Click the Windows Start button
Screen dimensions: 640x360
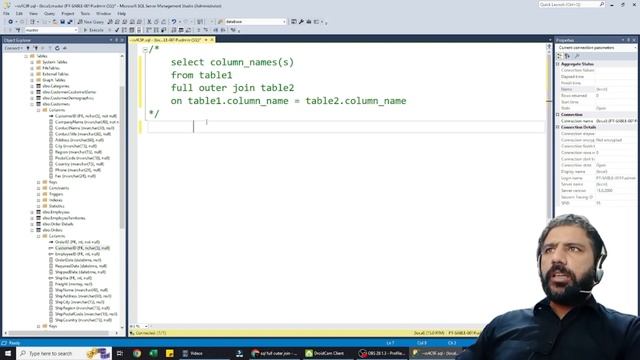[8, 353]
